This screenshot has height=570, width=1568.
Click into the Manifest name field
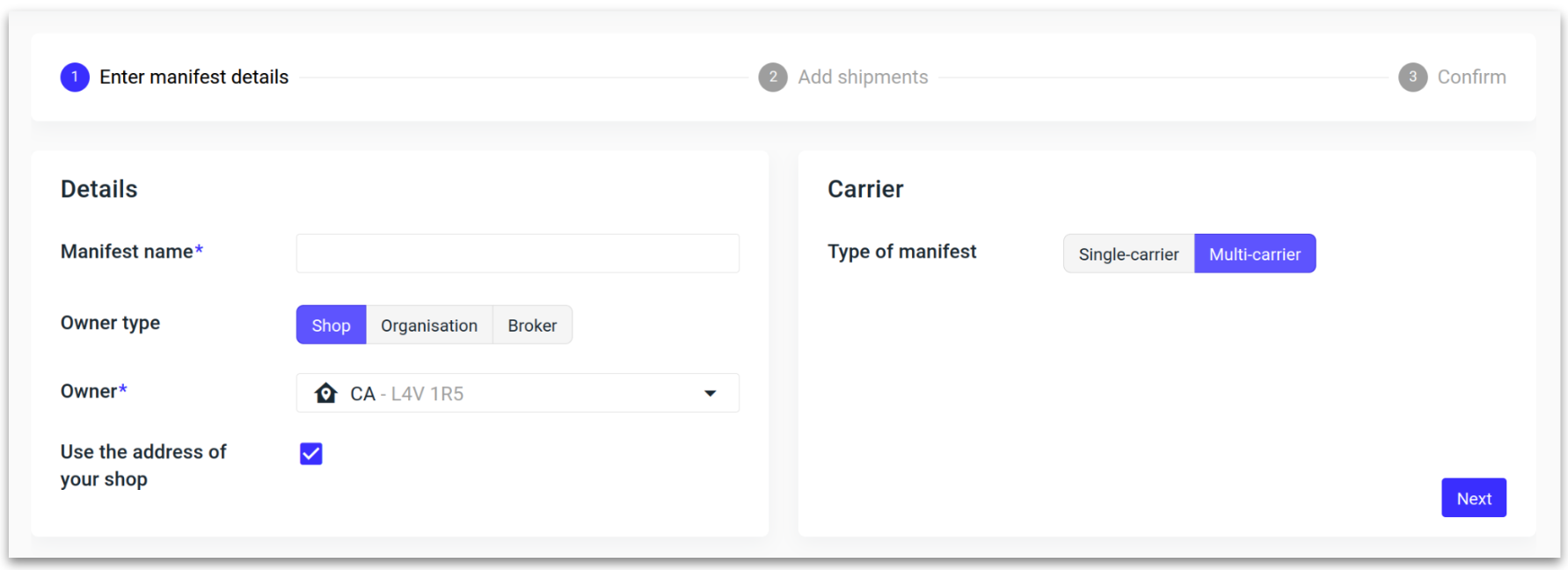tap(517, 253)
